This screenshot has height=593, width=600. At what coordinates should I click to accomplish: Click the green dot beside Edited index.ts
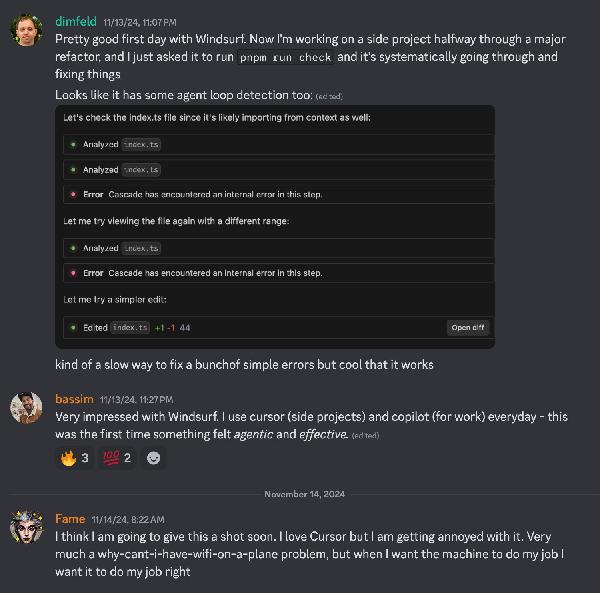[x=73, y=327]
